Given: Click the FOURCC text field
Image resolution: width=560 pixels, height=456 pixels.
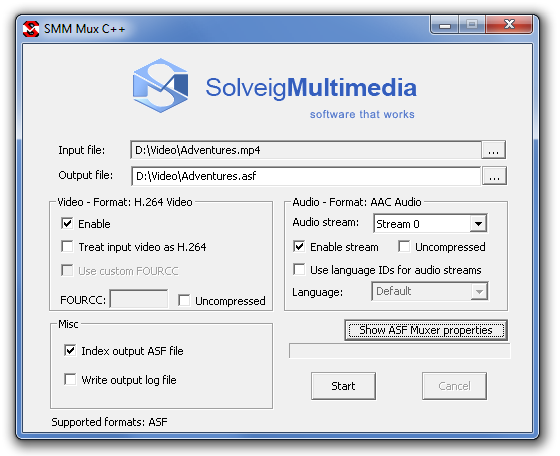Looking at the screenshot, I should pos(139,299).
